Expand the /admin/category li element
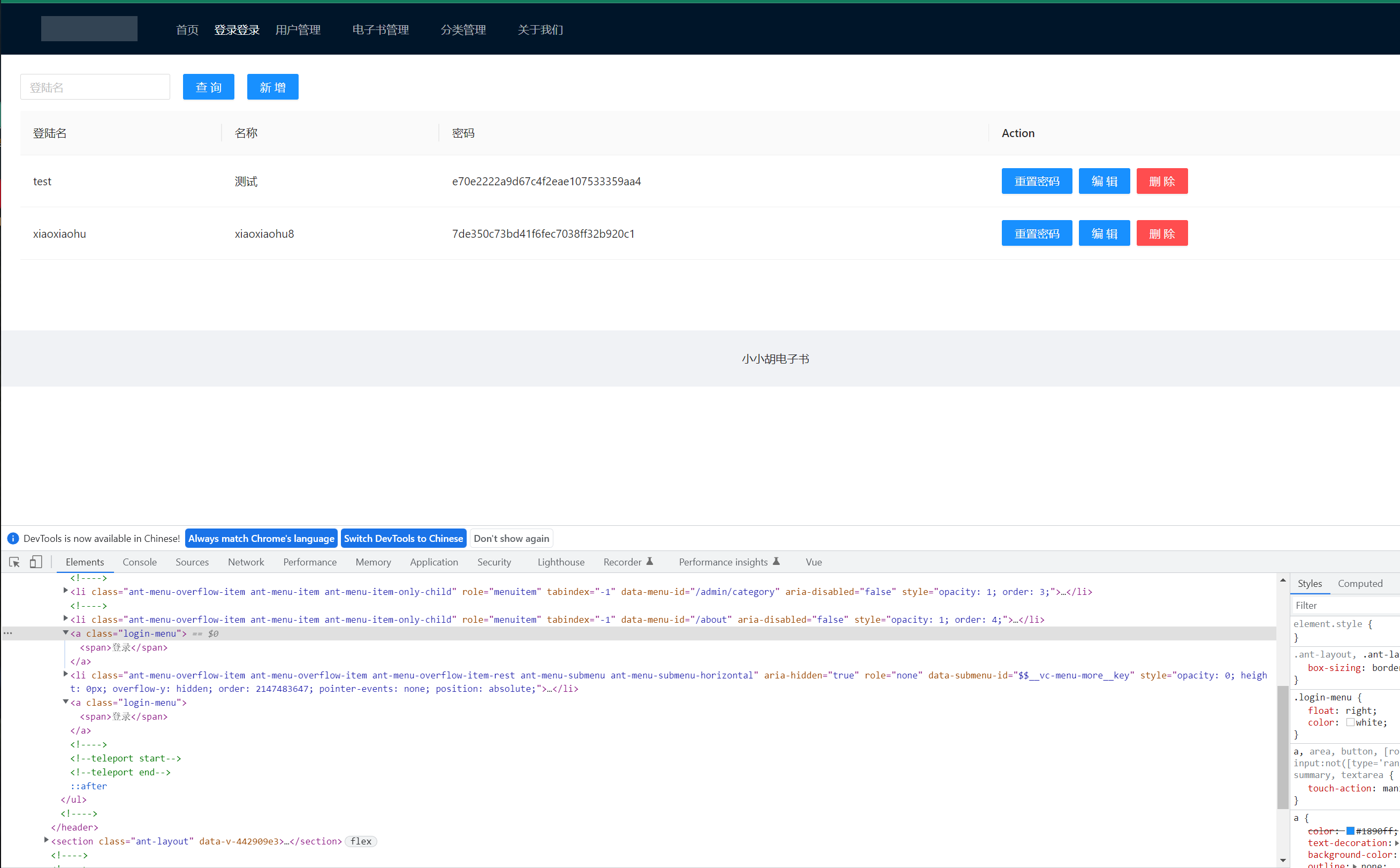The width and height of the screenshot is (1400, 868). click(x=65, y=591)
